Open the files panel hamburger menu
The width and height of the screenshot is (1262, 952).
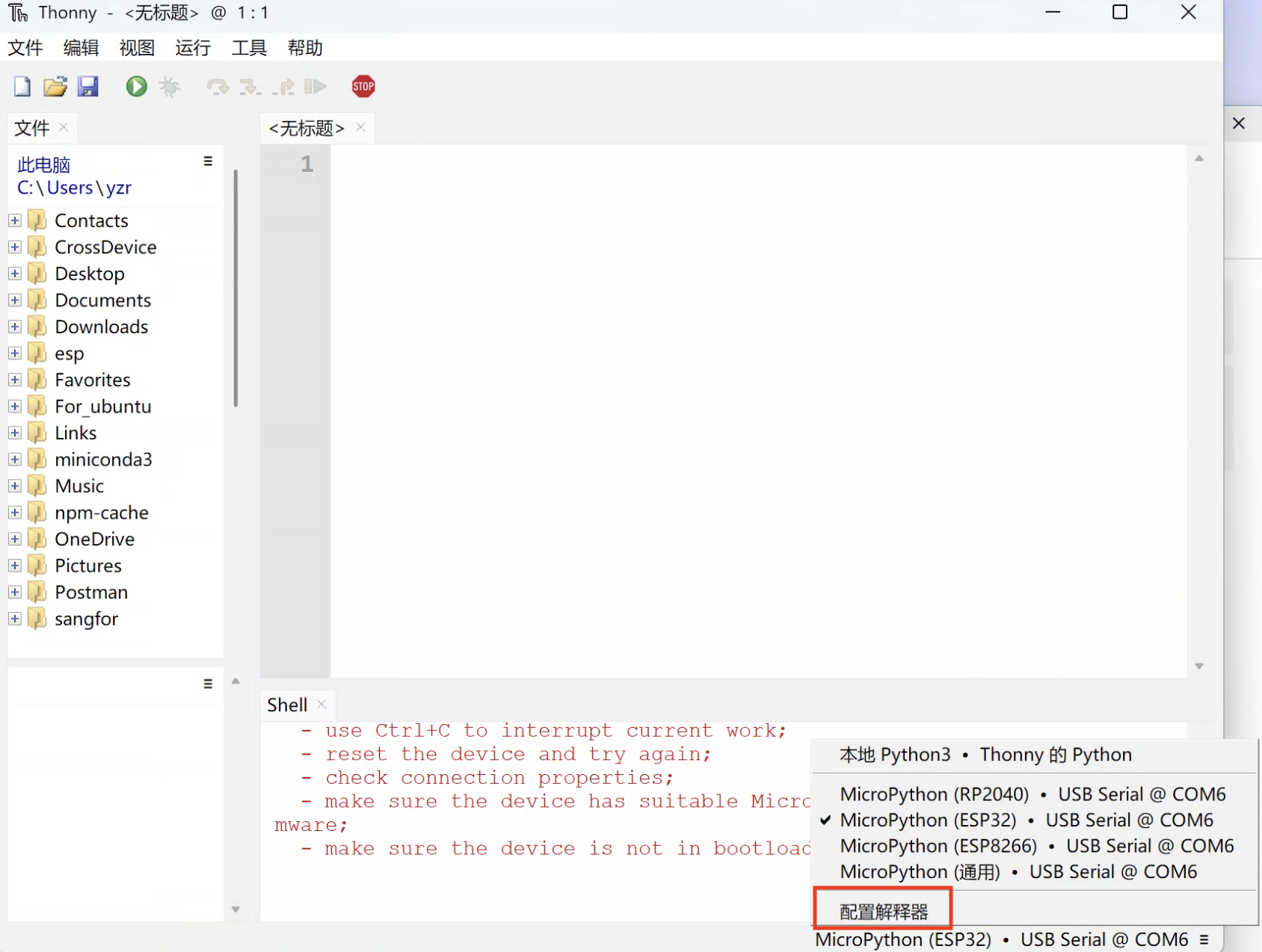[x=207, y=161]
